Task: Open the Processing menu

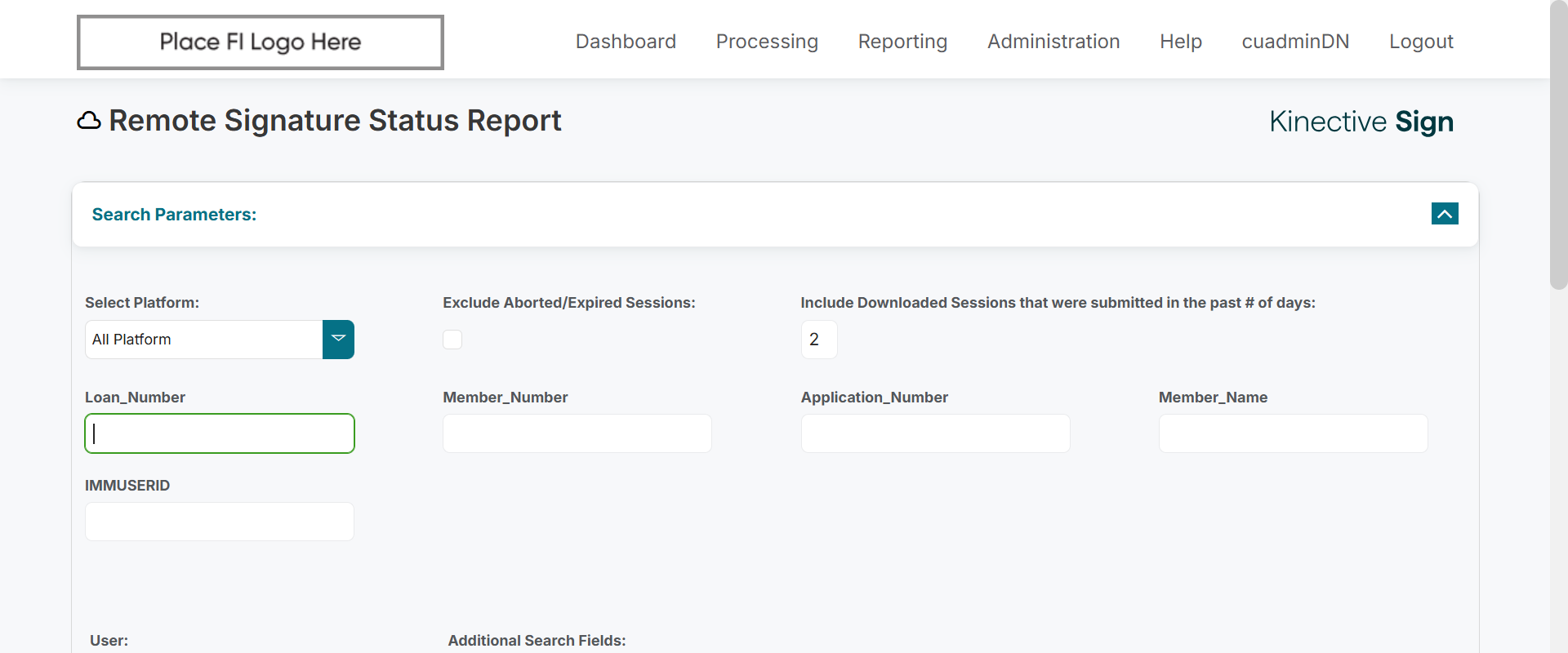Action: [x=767, y=42]
